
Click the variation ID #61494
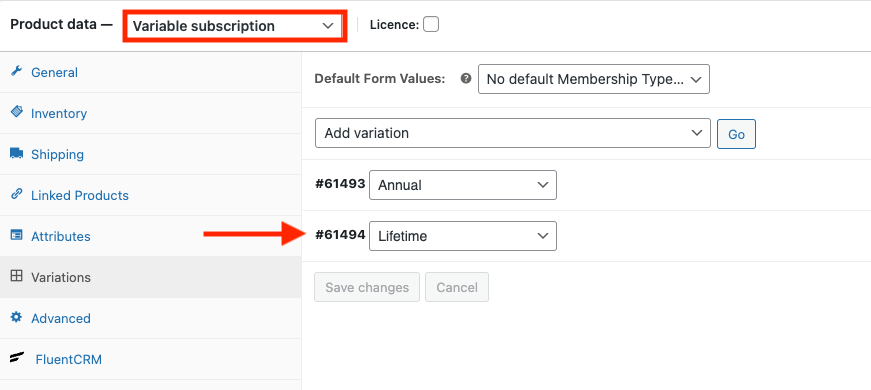point(340,235)
